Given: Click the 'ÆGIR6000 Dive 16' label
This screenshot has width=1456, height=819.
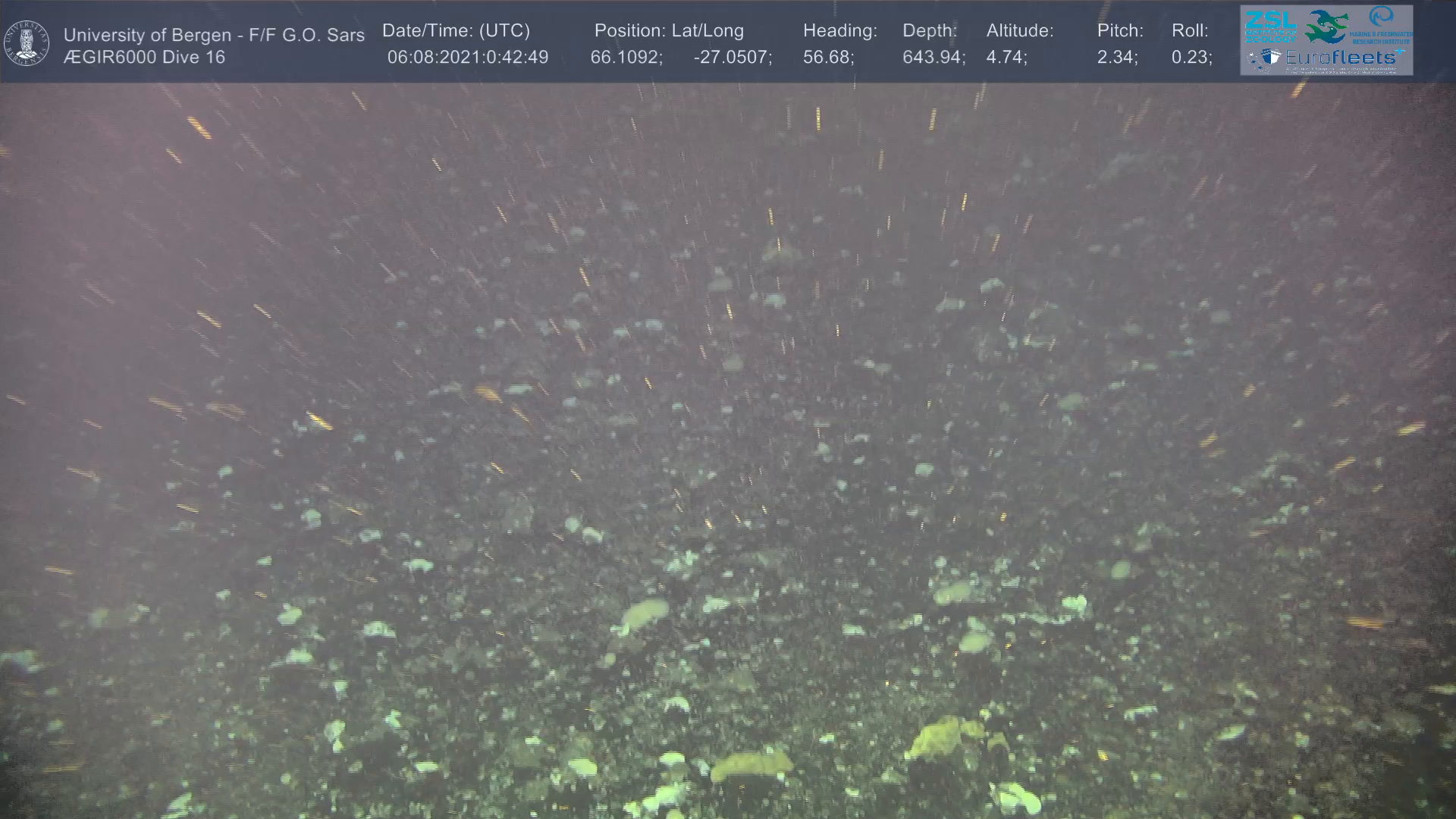Looking at the screenshot, I should tap(144, 58).
